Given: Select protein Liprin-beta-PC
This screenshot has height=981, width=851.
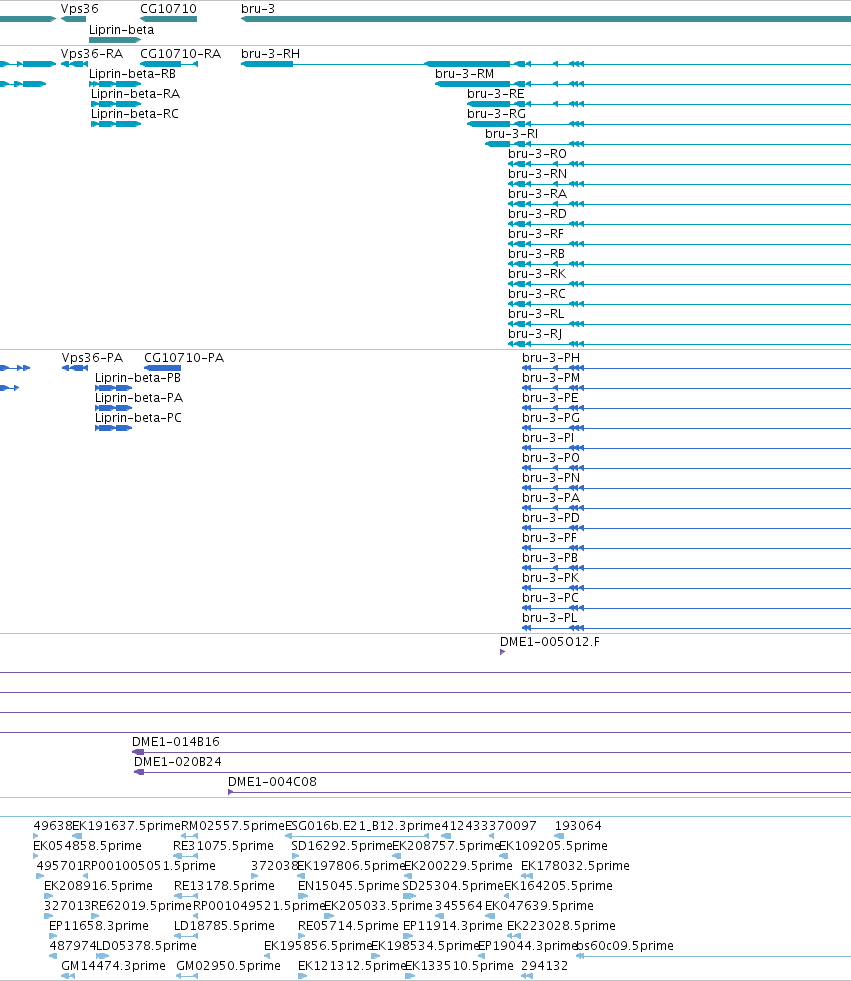Looking at the screenshot, I should pyautogui.click(x=138, y=418).
